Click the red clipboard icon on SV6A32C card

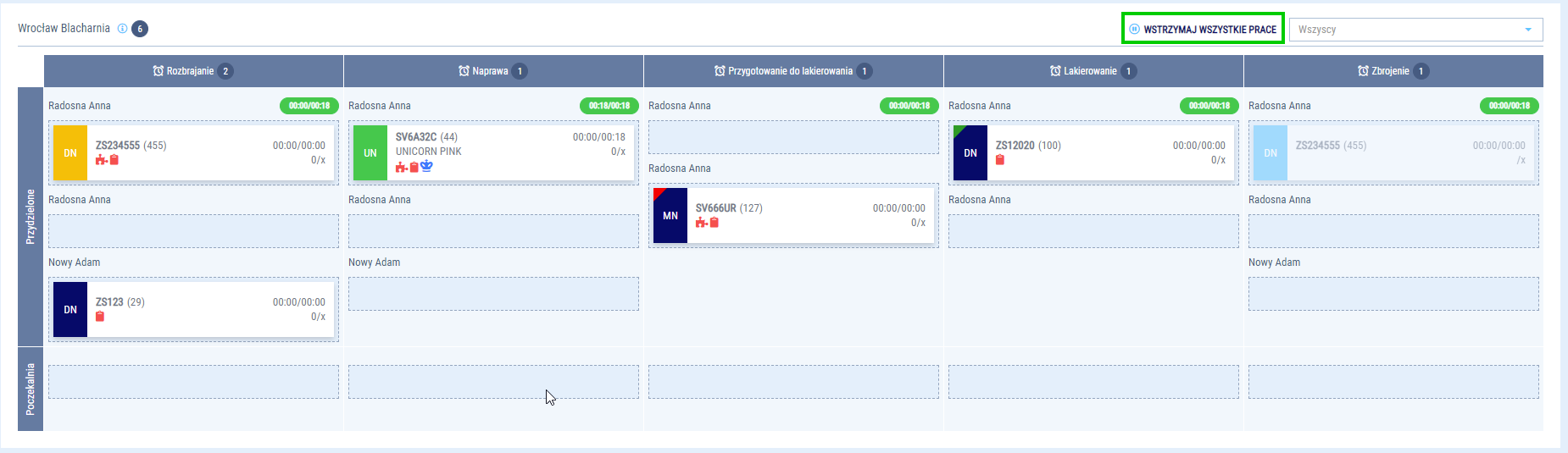tap(414, 167)
